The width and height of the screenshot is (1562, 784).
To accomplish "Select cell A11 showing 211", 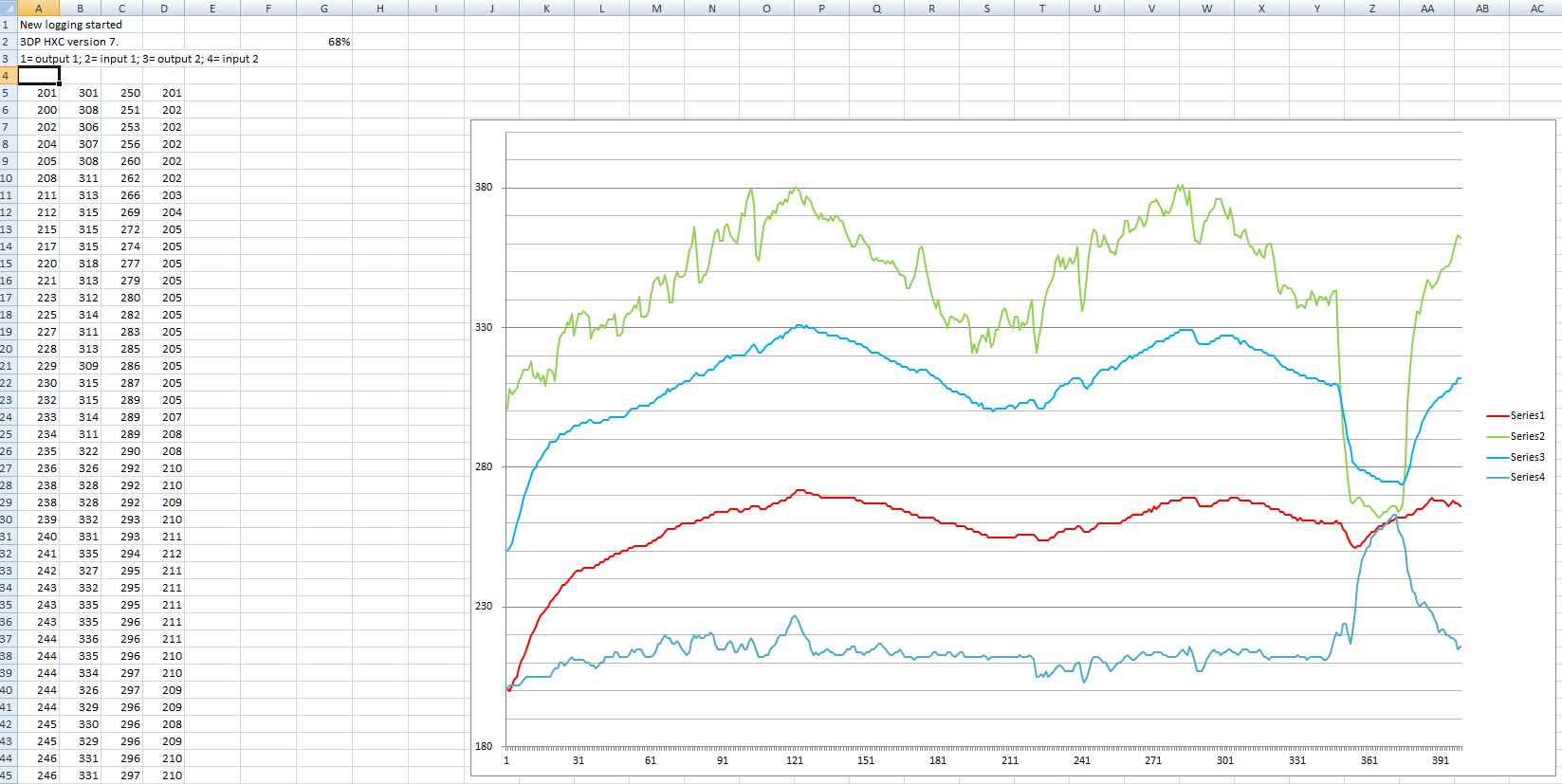I will tap(39, 195).
